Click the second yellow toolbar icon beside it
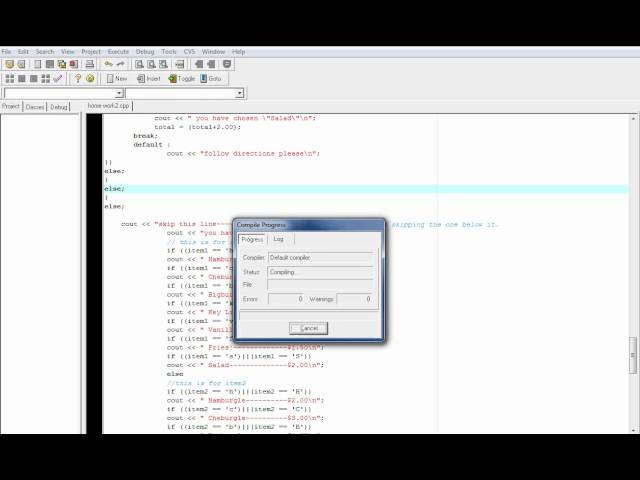This screenshot has width=640, height=480. point(21,64)
